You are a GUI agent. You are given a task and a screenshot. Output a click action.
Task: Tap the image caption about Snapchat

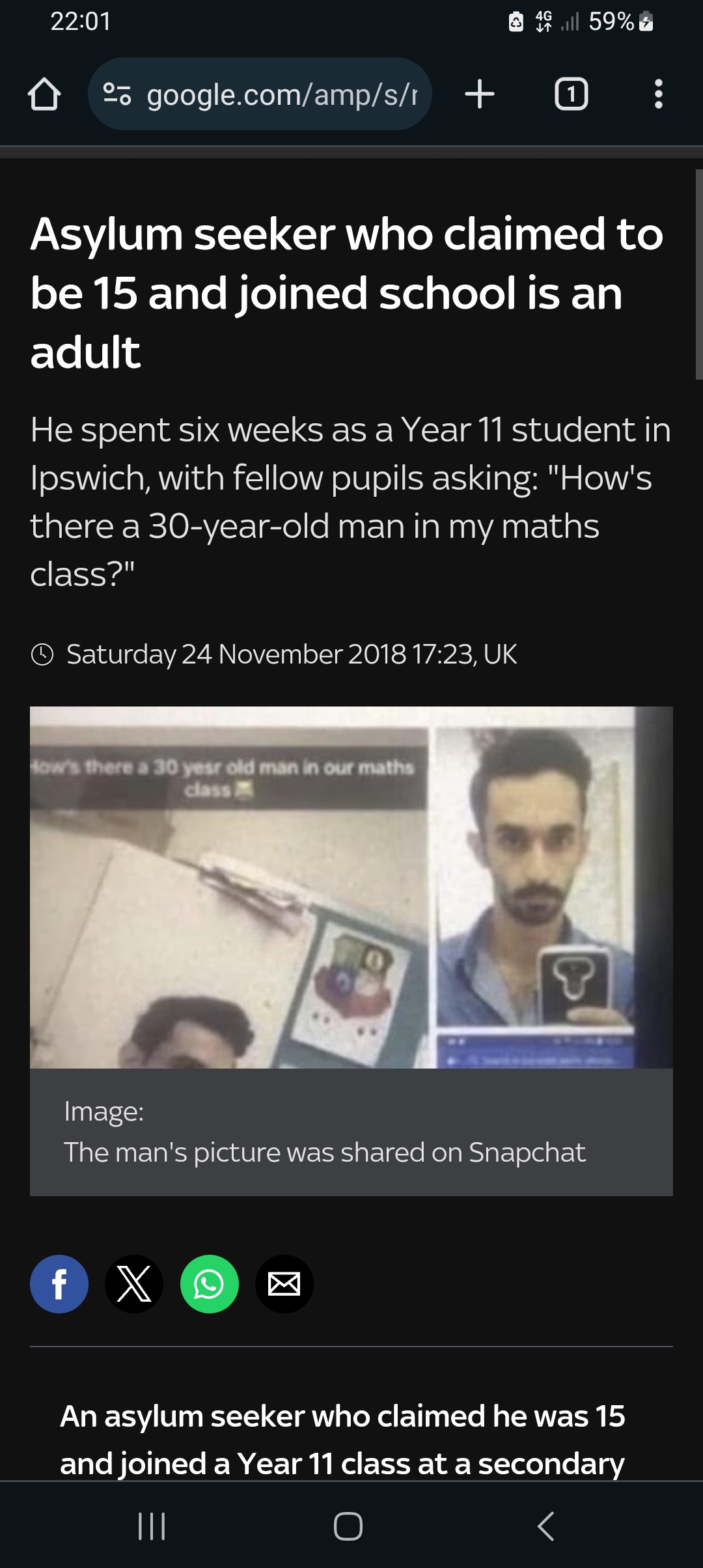325,1152
